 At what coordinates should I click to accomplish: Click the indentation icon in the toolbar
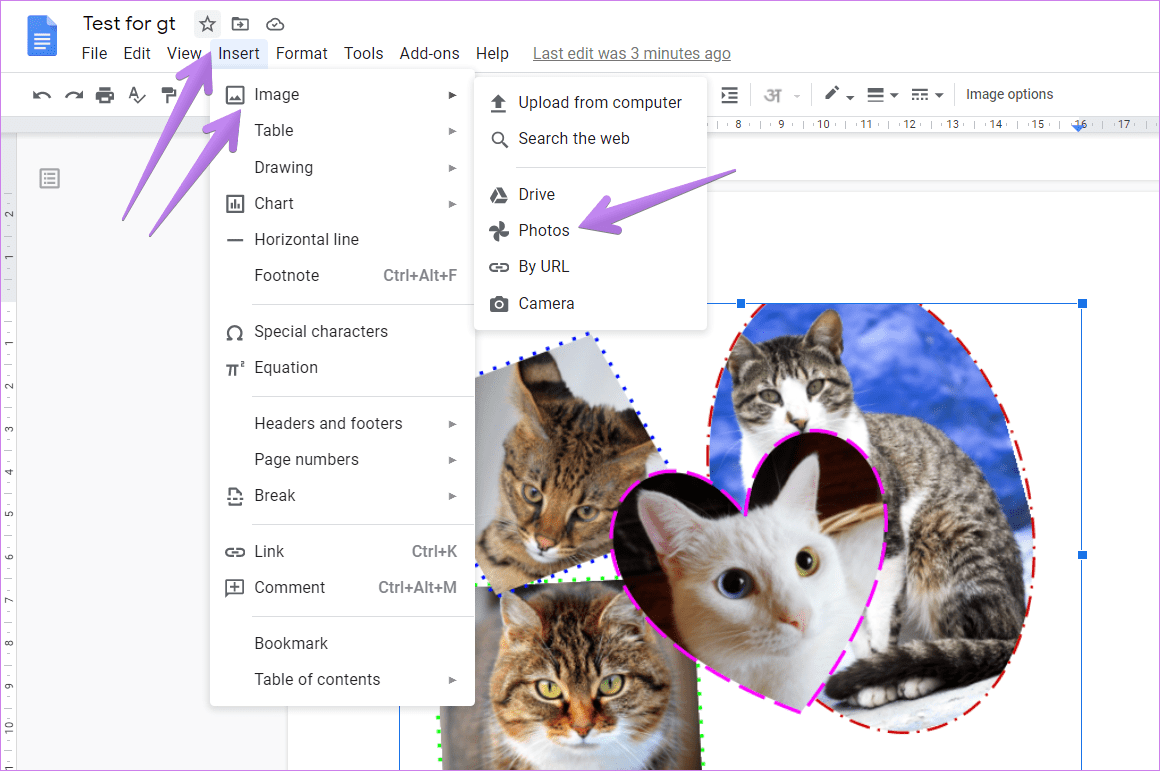click(x=729, y=95)
